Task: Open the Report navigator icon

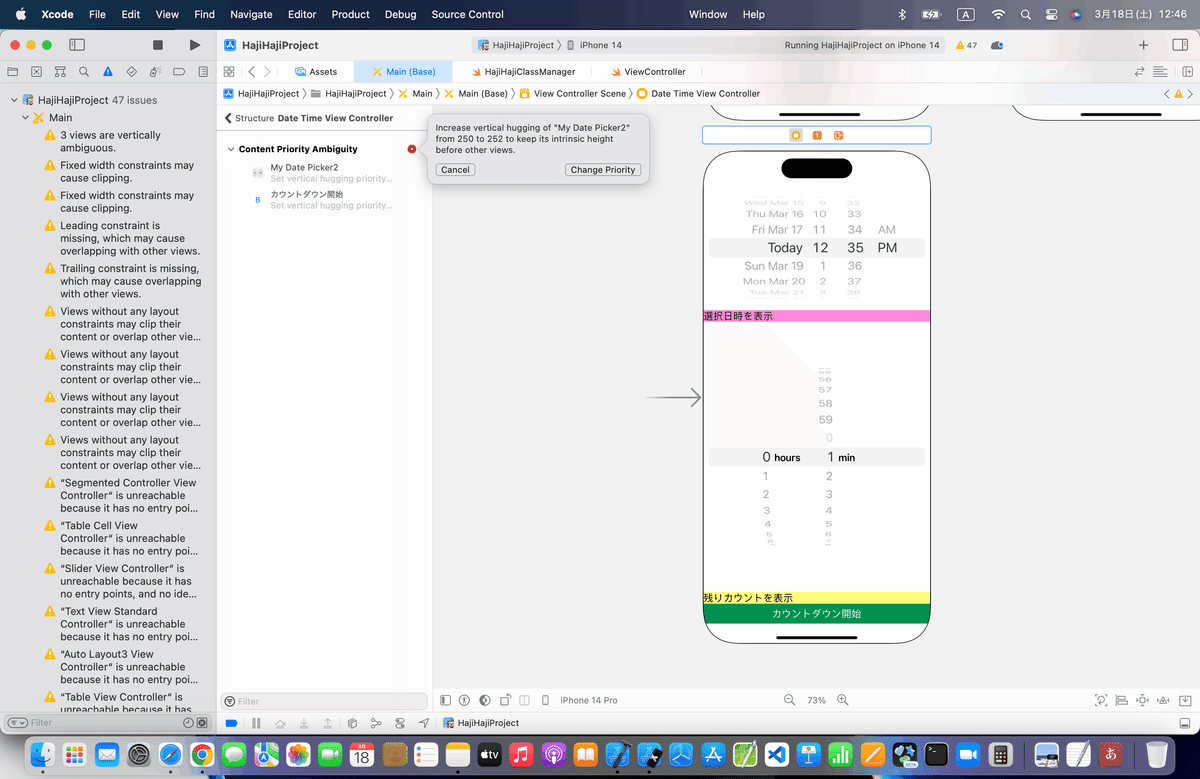Action: (x=203, y=72)
